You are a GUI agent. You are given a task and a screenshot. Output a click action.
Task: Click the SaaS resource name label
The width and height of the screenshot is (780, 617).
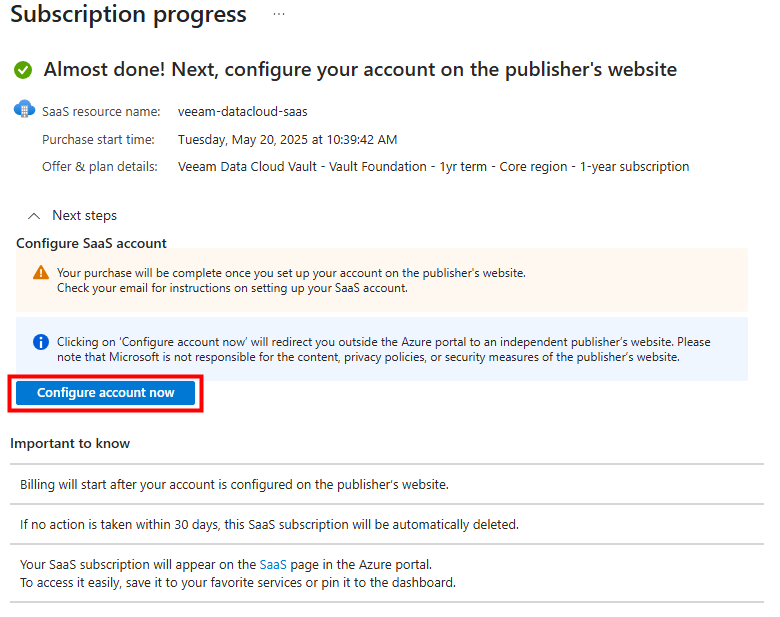click(101, 111)
